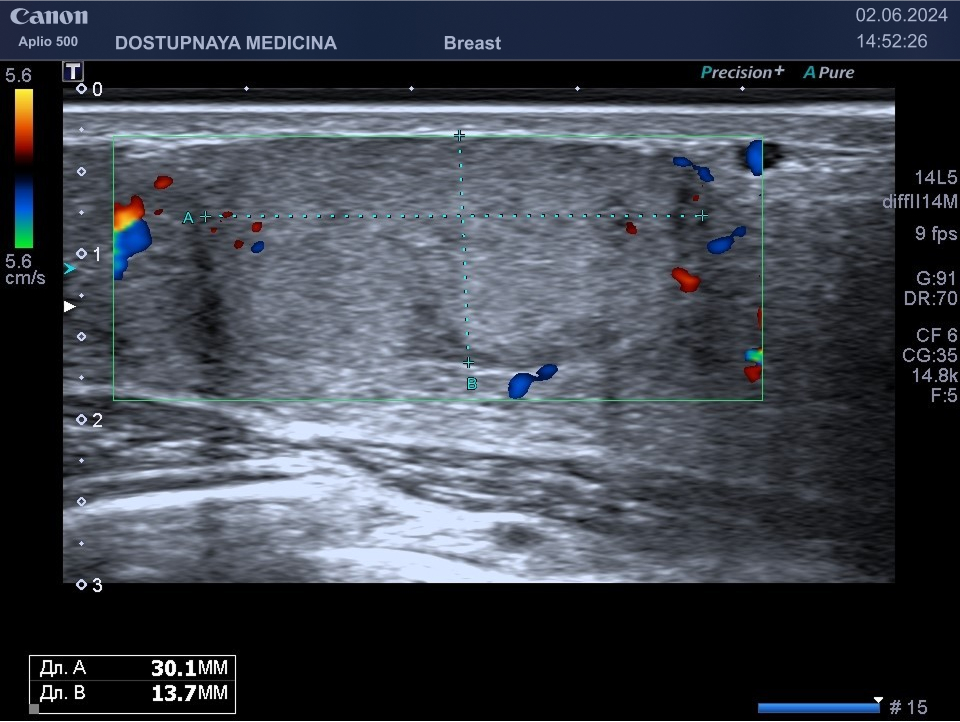Select the bottom caliper of measurement B
960x722 pixels.
(468, 363)
